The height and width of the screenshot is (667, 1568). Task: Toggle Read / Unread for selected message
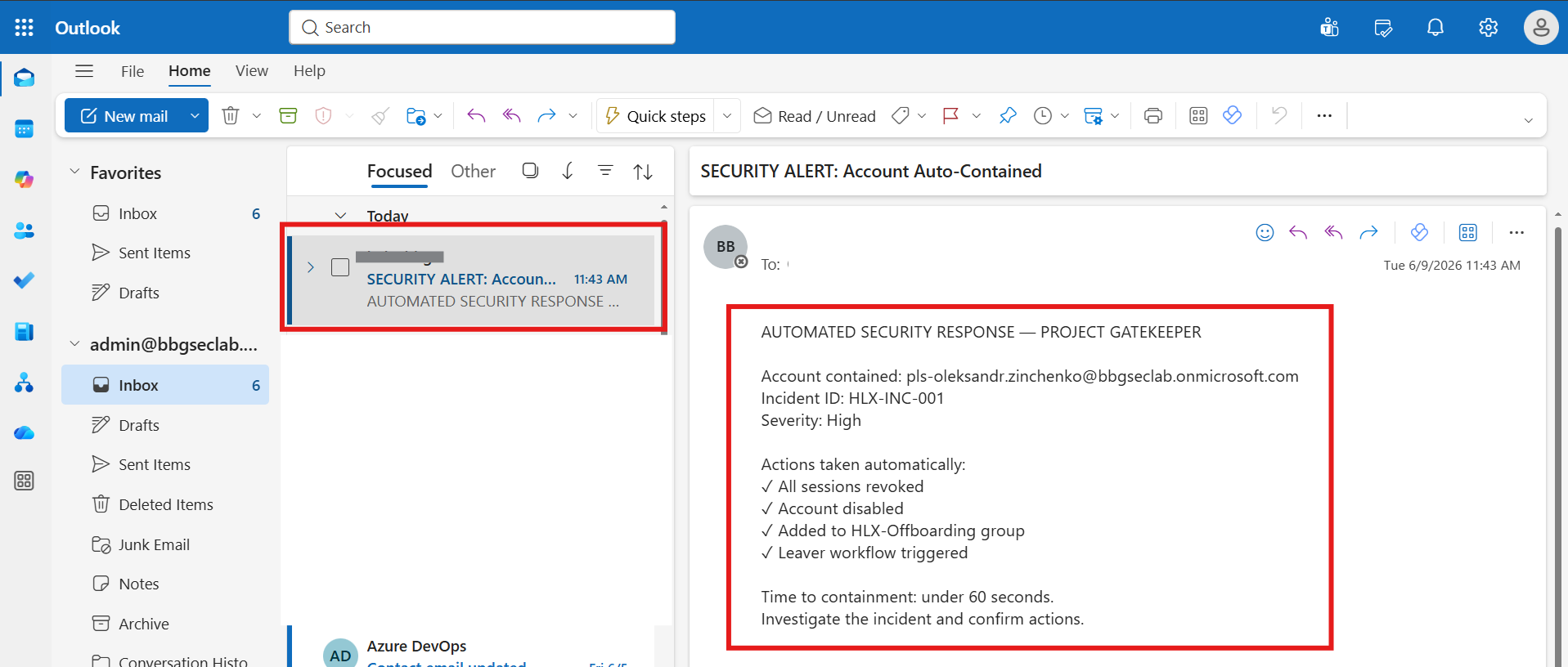coord(815,116)
